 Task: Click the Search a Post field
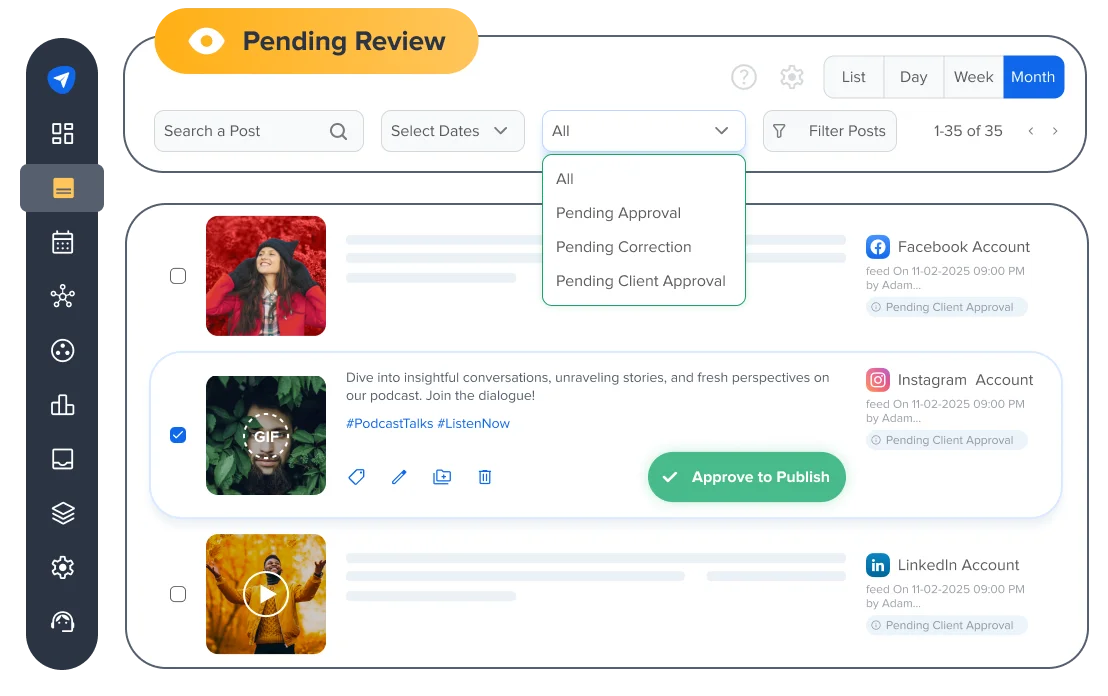click(x=245, y=131)
